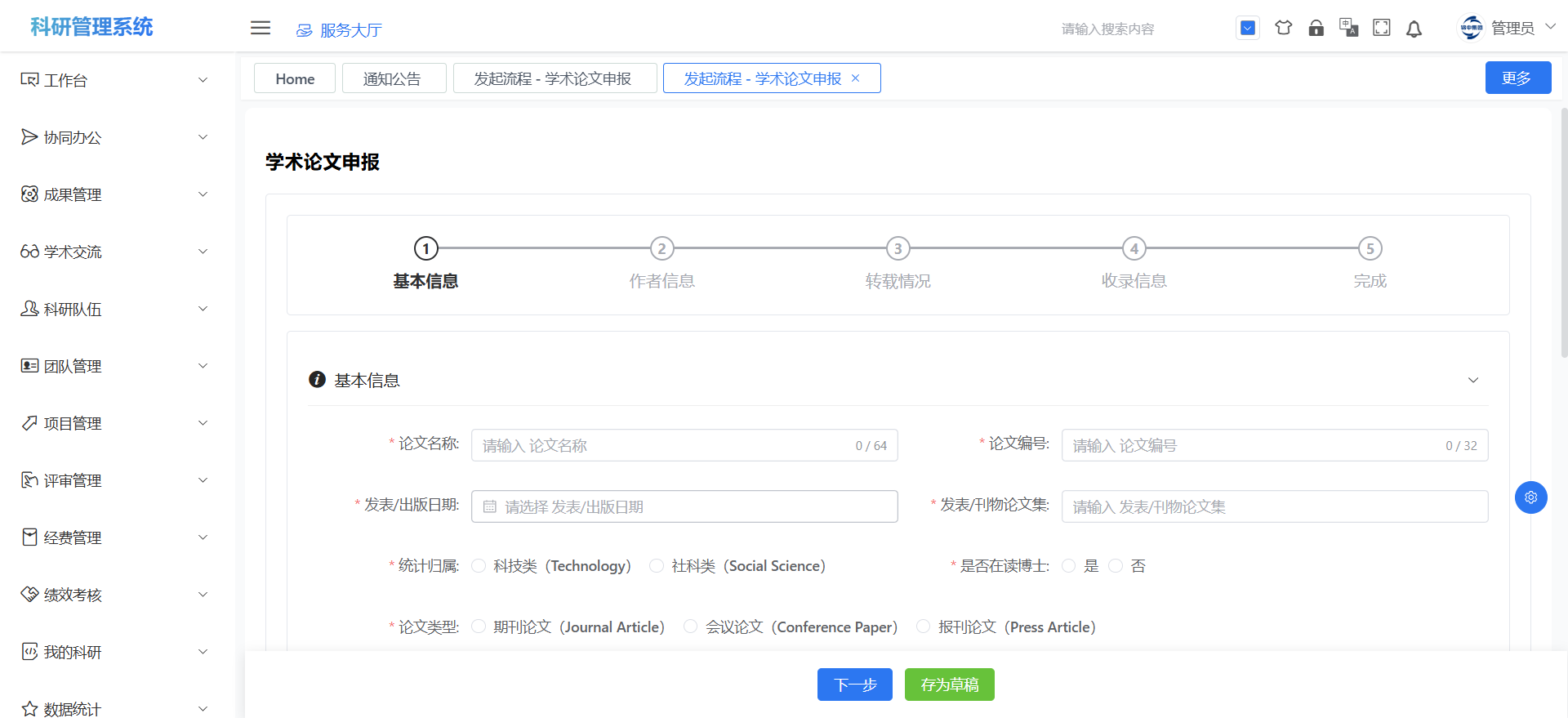Image resolution: width=1568 pixels, height=718 pixels.
Task: Close the active 学术论文申报 tab
Action: click(856, 78)
